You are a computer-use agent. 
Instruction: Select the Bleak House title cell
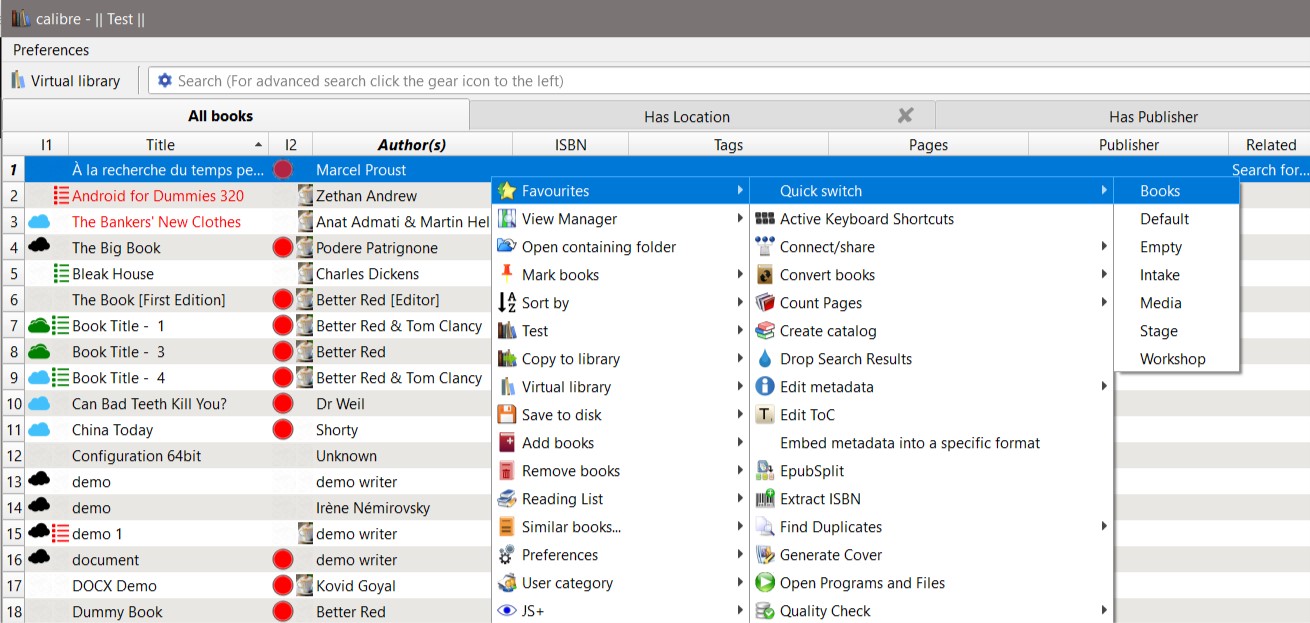[169, 274]
